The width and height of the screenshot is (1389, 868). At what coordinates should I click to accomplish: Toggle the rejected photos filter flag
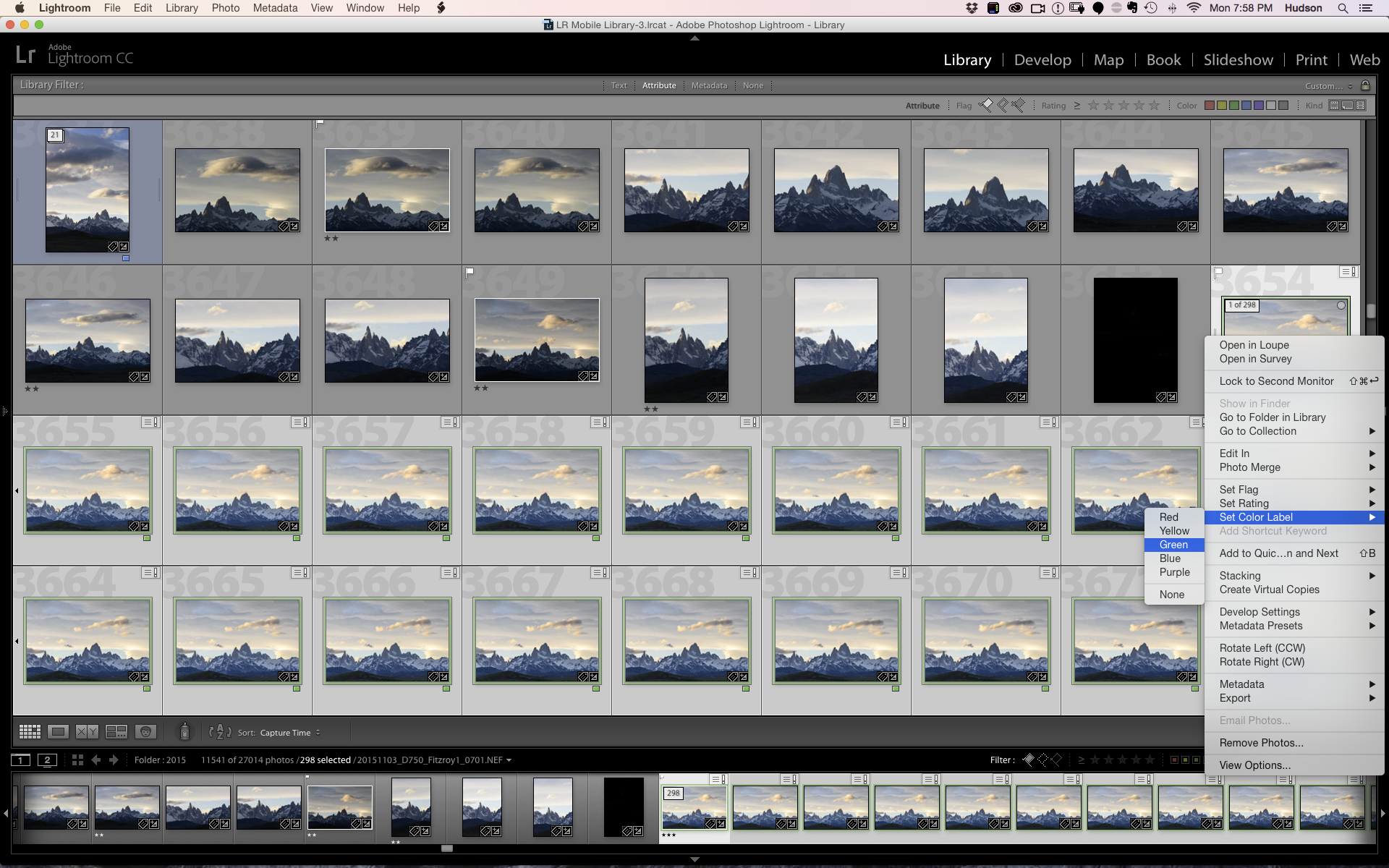[x=1019, y=106]
